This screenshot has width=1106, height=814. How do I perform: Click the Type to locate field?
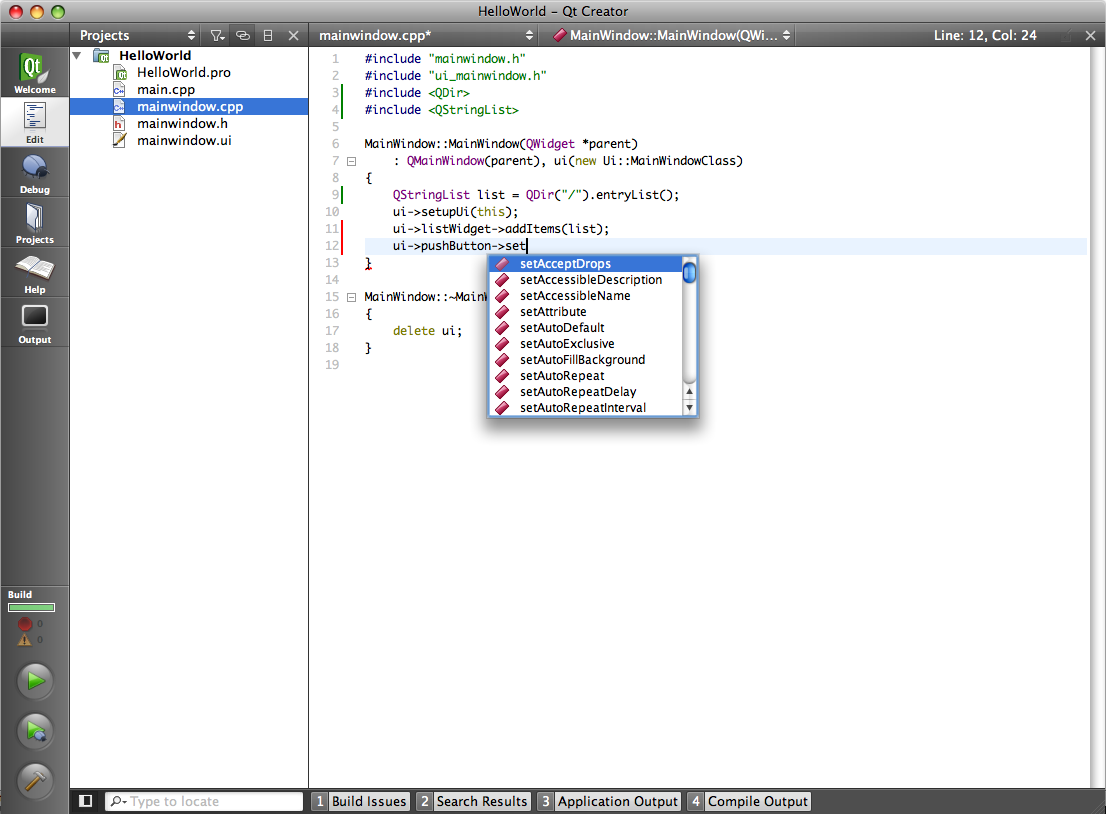click(205, 801)
